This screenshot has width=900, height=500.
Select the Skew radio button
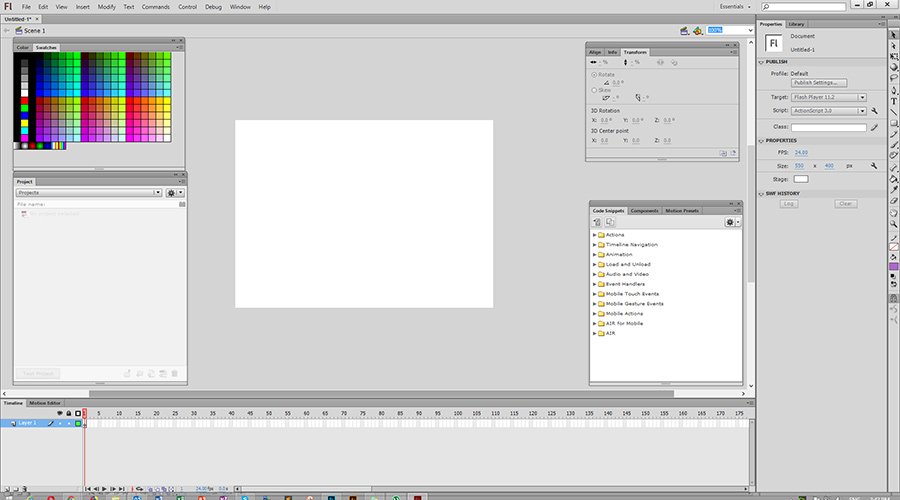[x=594, y=90]
